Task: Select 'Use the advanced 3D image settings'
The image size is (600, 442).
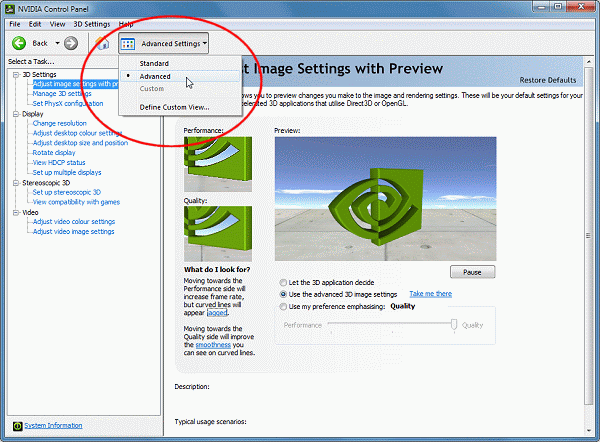Action: click(x=283, y=294)
